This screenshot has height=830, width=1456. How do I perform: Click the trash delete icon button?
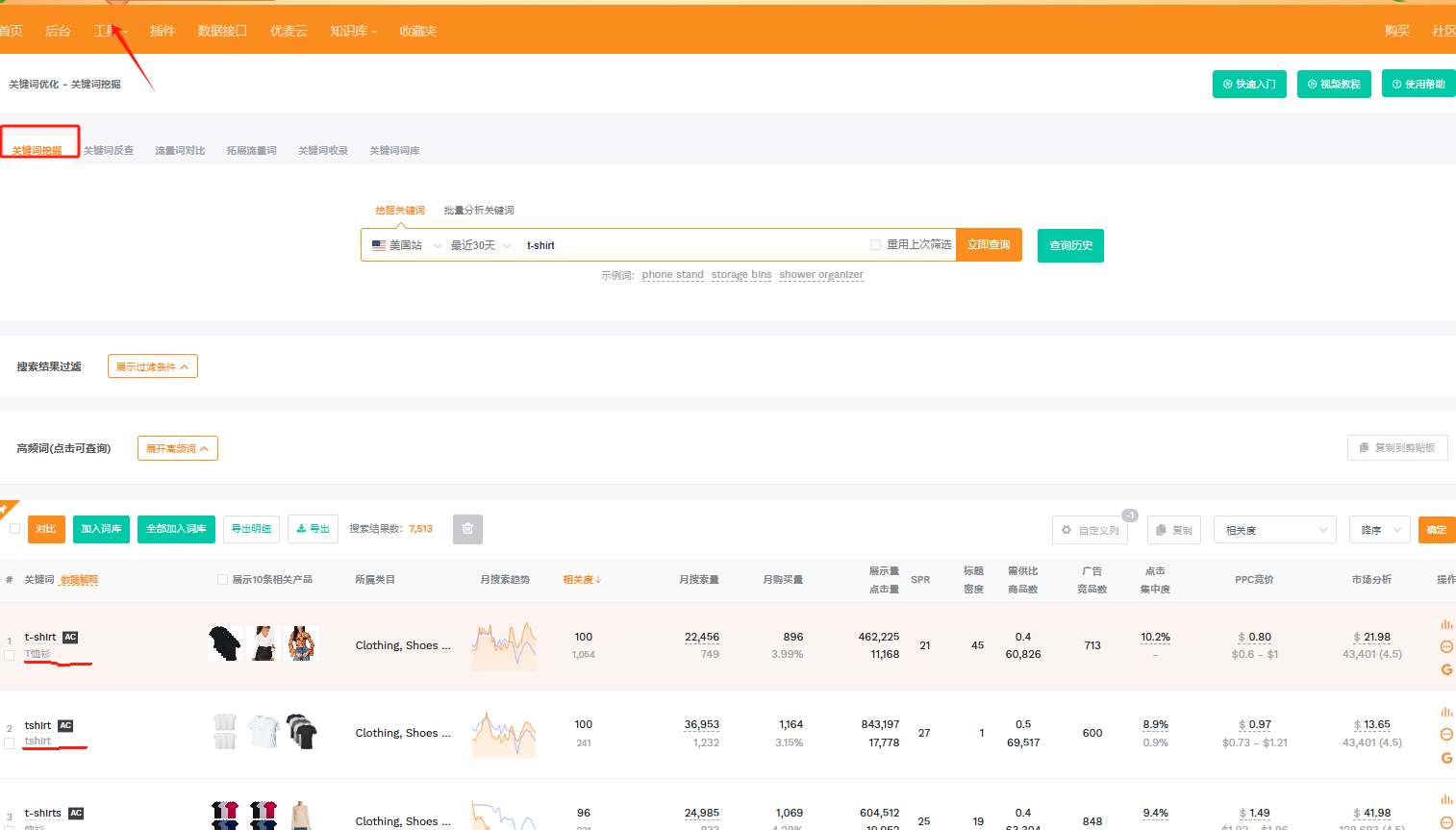(x=467, y=529)
